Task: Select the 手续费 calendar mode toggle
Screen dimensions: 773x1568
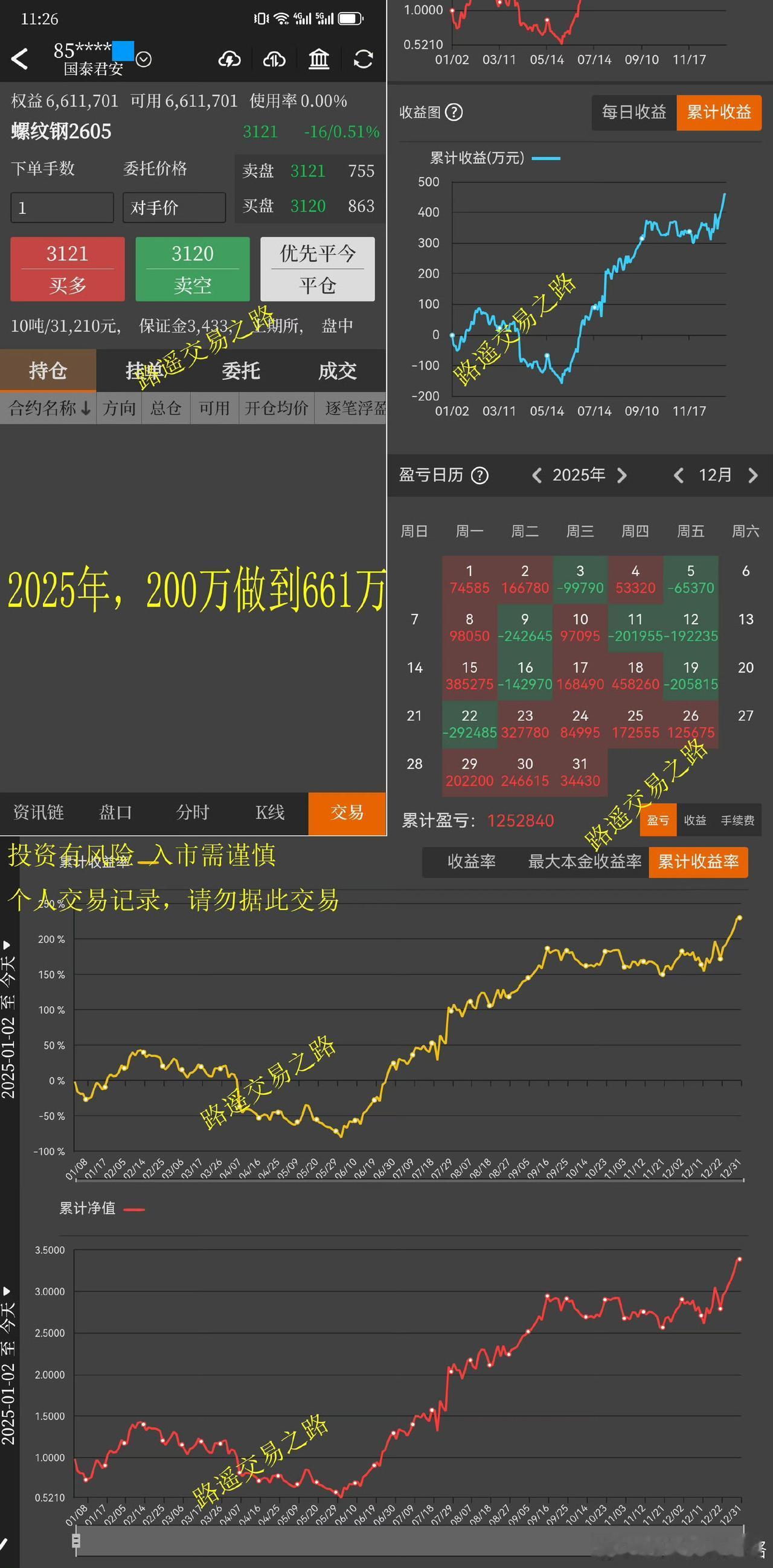Action: [738, 821]
